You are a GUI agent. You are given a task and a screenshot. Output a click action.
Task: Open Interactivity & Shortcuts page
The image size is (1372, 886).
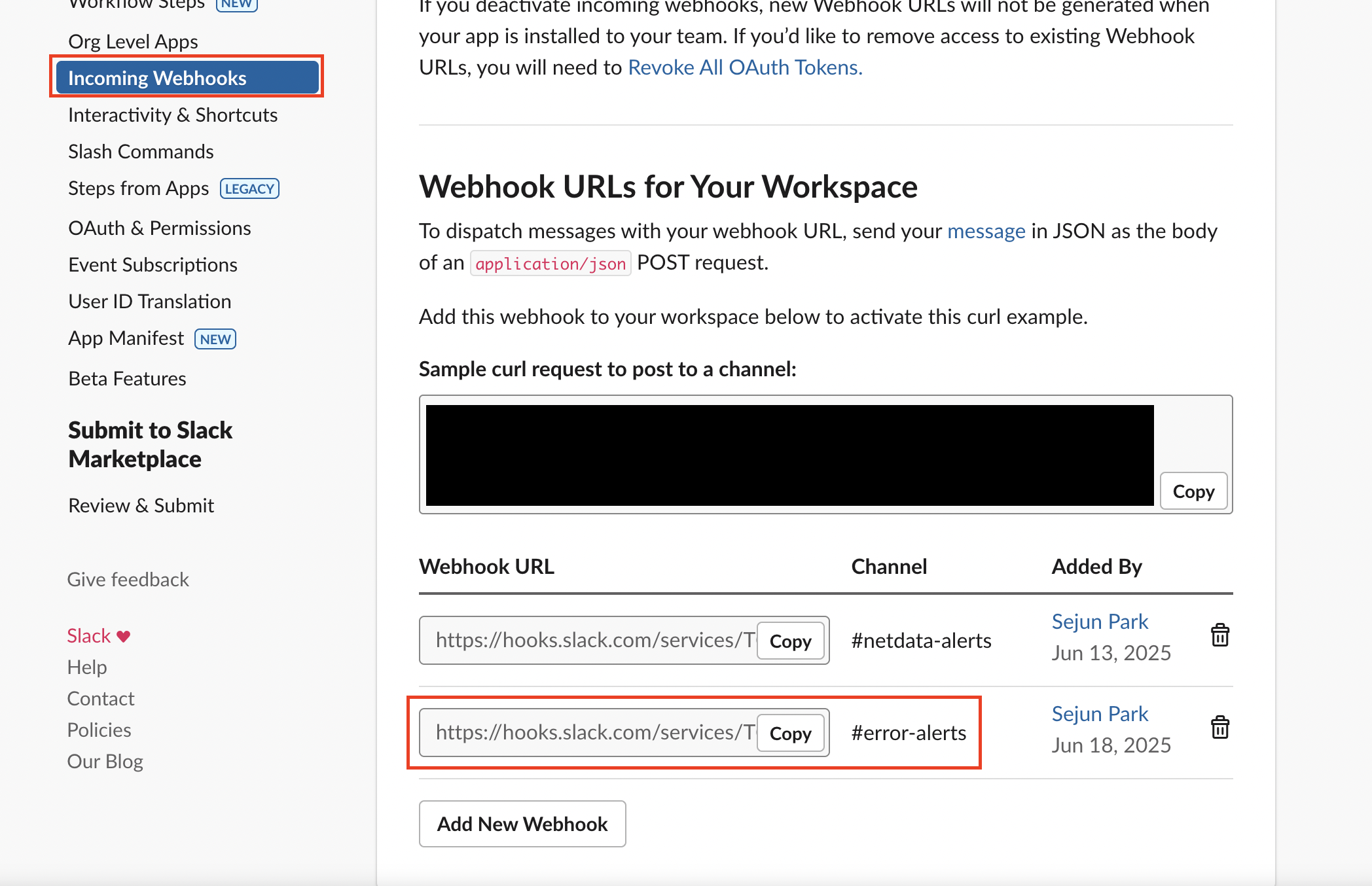tap(173, 115)
